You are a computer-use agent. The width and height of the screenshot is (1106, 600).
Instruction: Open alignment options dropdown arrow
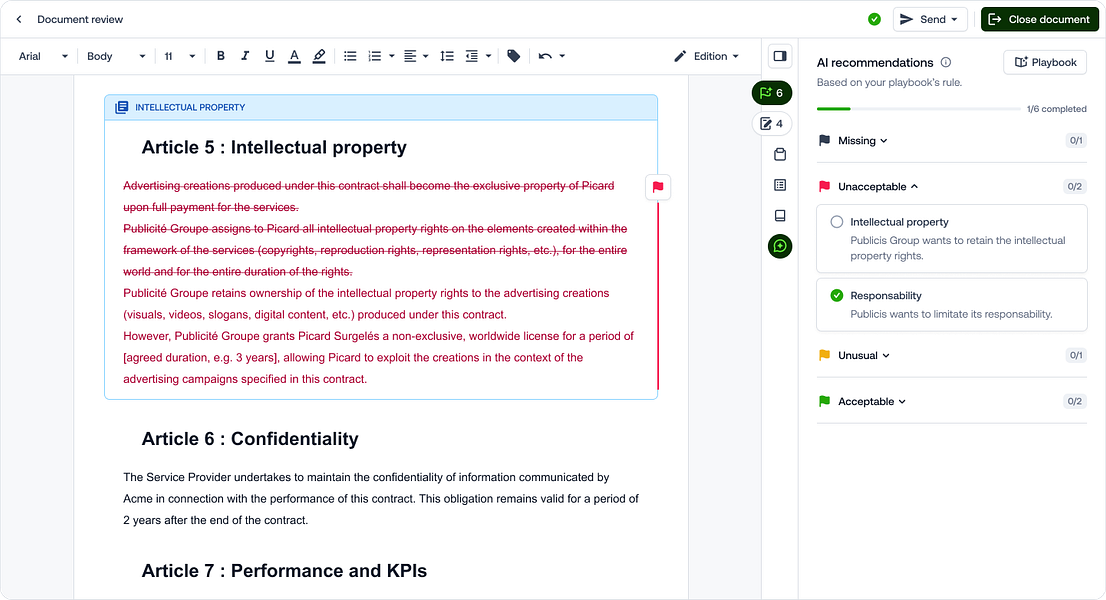(x=425, y=56)
